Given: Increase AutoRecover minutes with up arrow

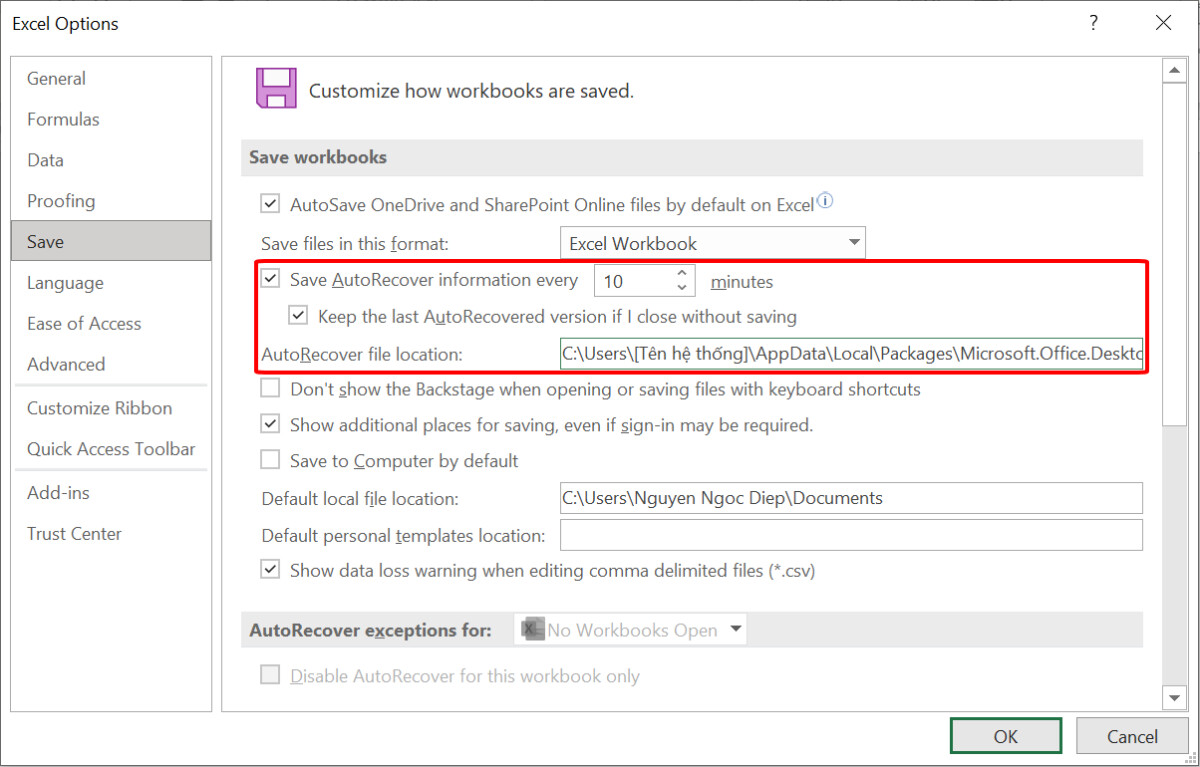Looking at the screenshot, I should pos(682,272).
